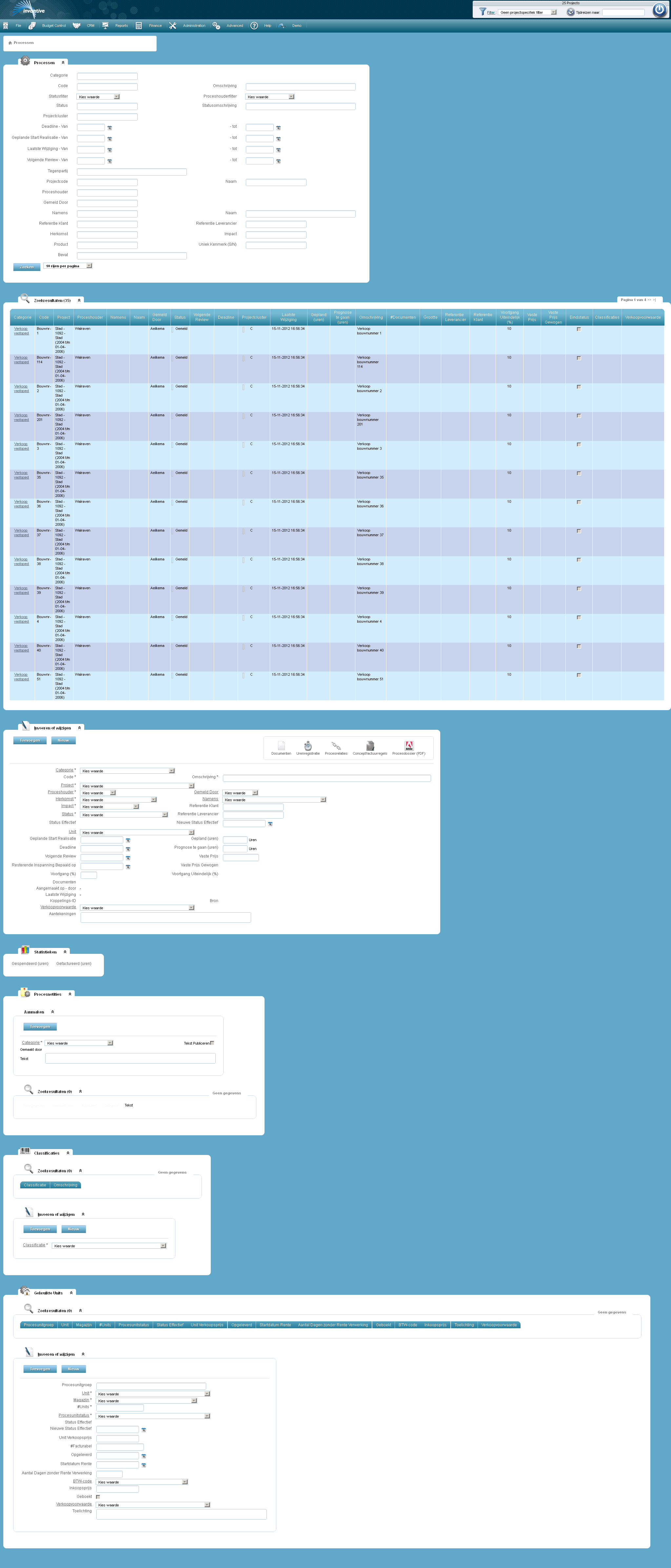Open calendar for Startdatum Rente field
The width and height of the screenshot is (671, 1568).
click(x=144, y=1465)
